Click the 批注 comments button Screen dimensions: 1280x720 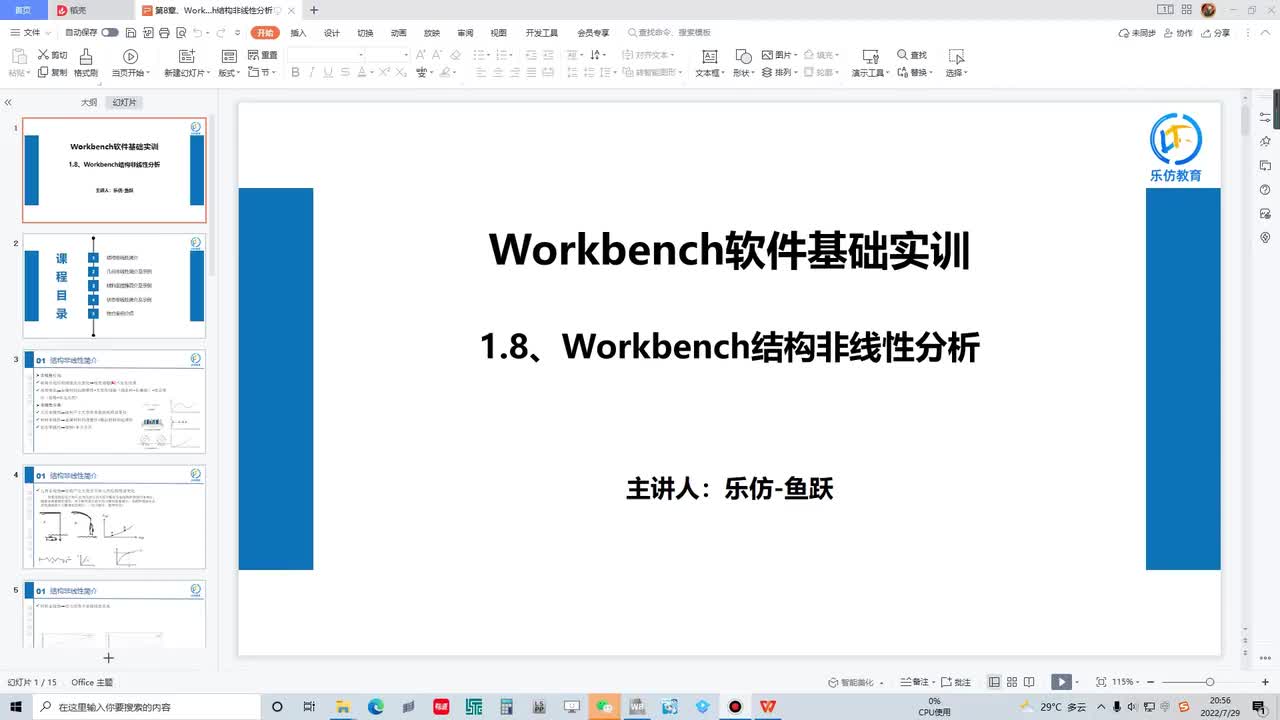tap(956, 682)
